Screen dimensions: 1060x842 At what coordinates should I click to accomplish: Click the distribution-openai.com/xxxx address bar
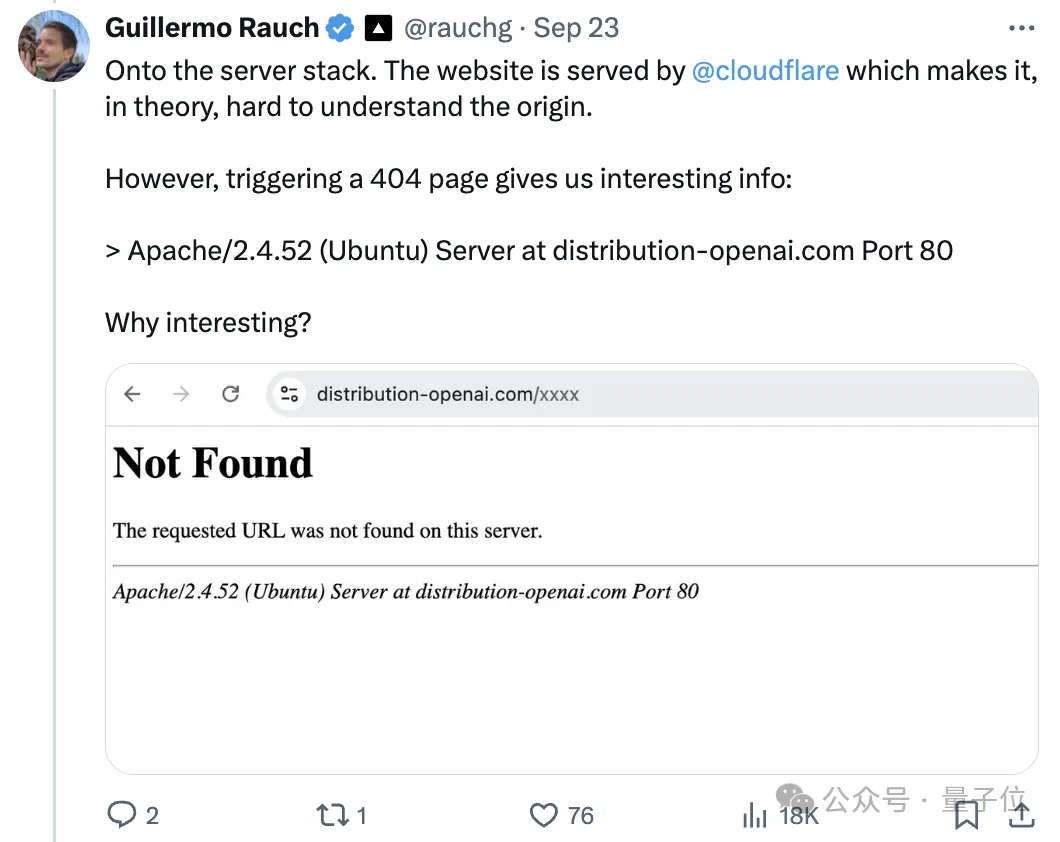click(448, 394)
